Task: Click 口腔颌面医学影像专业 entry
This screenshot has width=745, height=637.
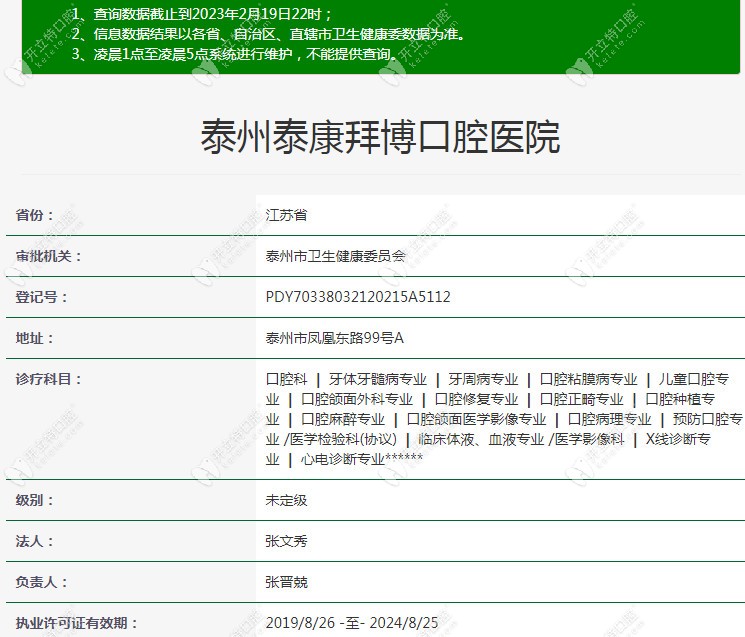Action: pyautogui.click(x=476, y=419)
